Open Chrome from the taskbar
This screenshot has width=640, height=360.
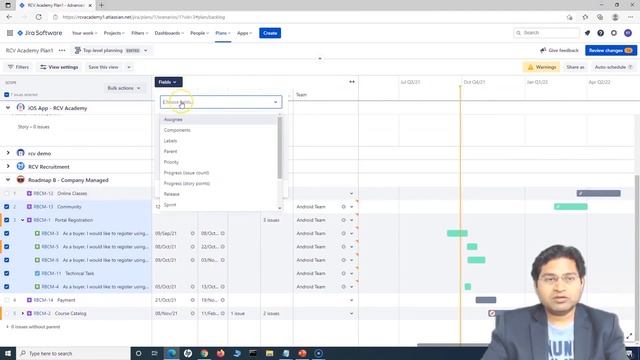click(204, 353)
